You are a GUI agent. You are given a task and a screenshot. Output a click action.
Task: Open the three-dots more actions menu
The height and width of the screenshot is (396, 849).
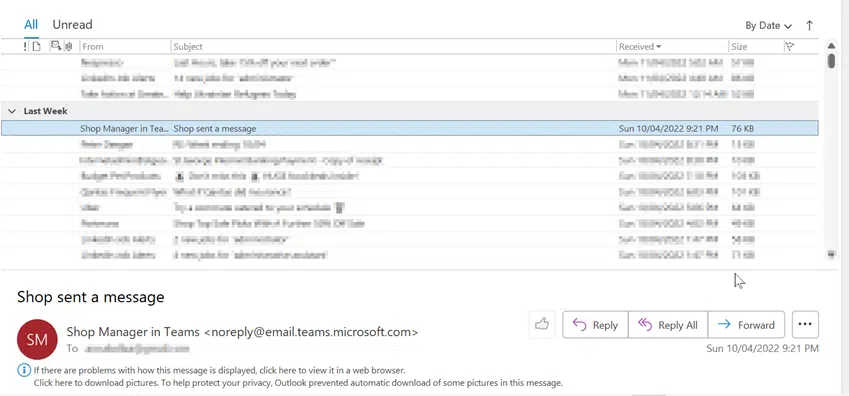pos(805,324)
